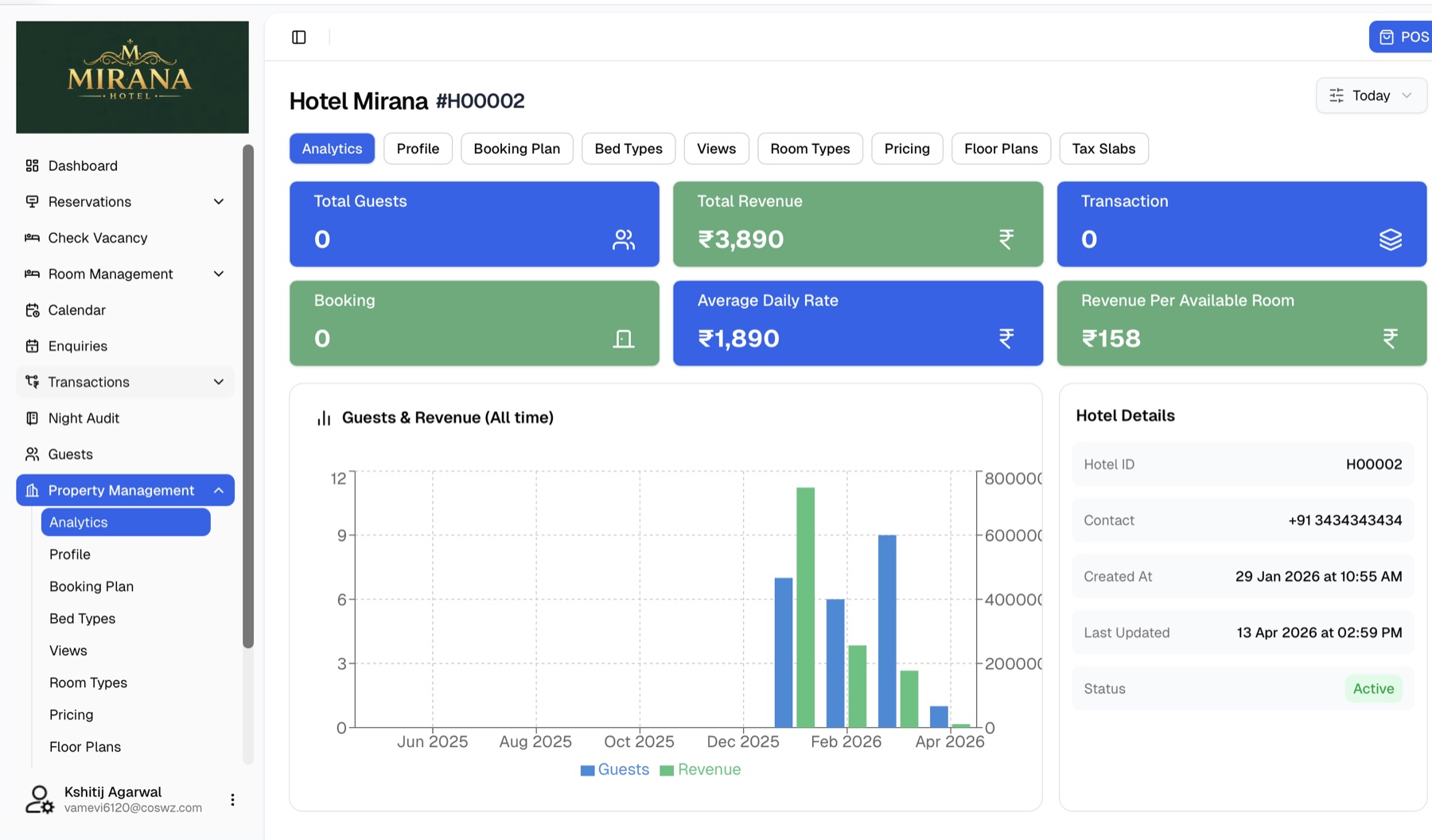
Task: Click the Room Management bed icon
Action: pyautogui.click(x=32, y=274)
